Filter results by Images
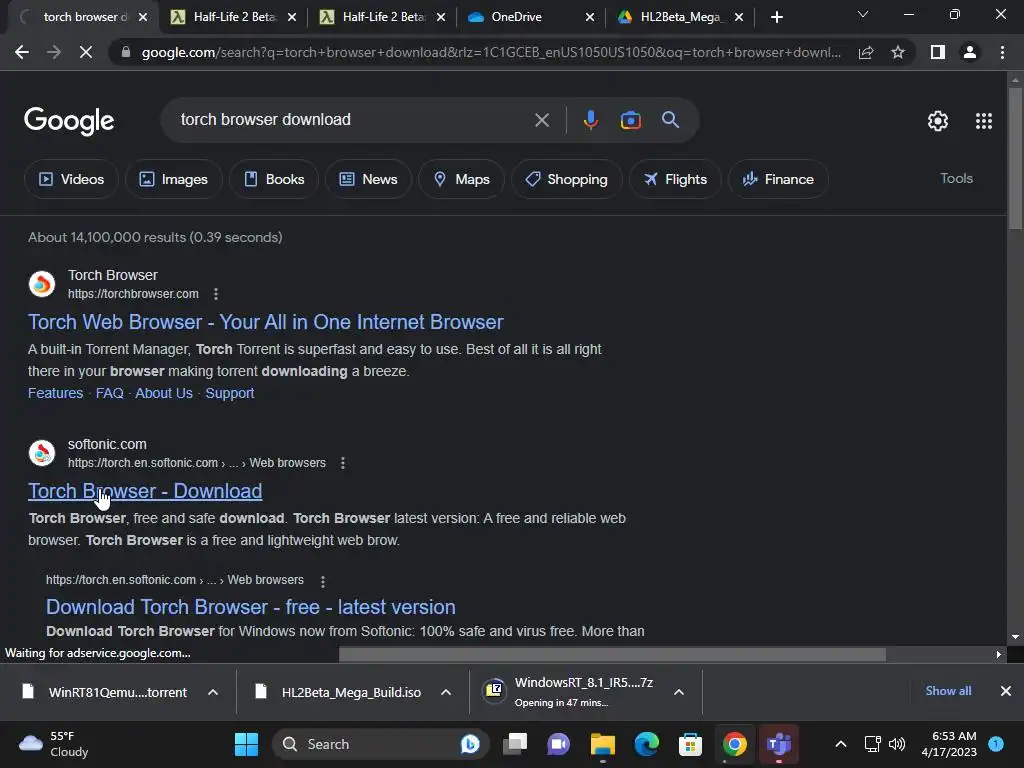 coord(174,179)
